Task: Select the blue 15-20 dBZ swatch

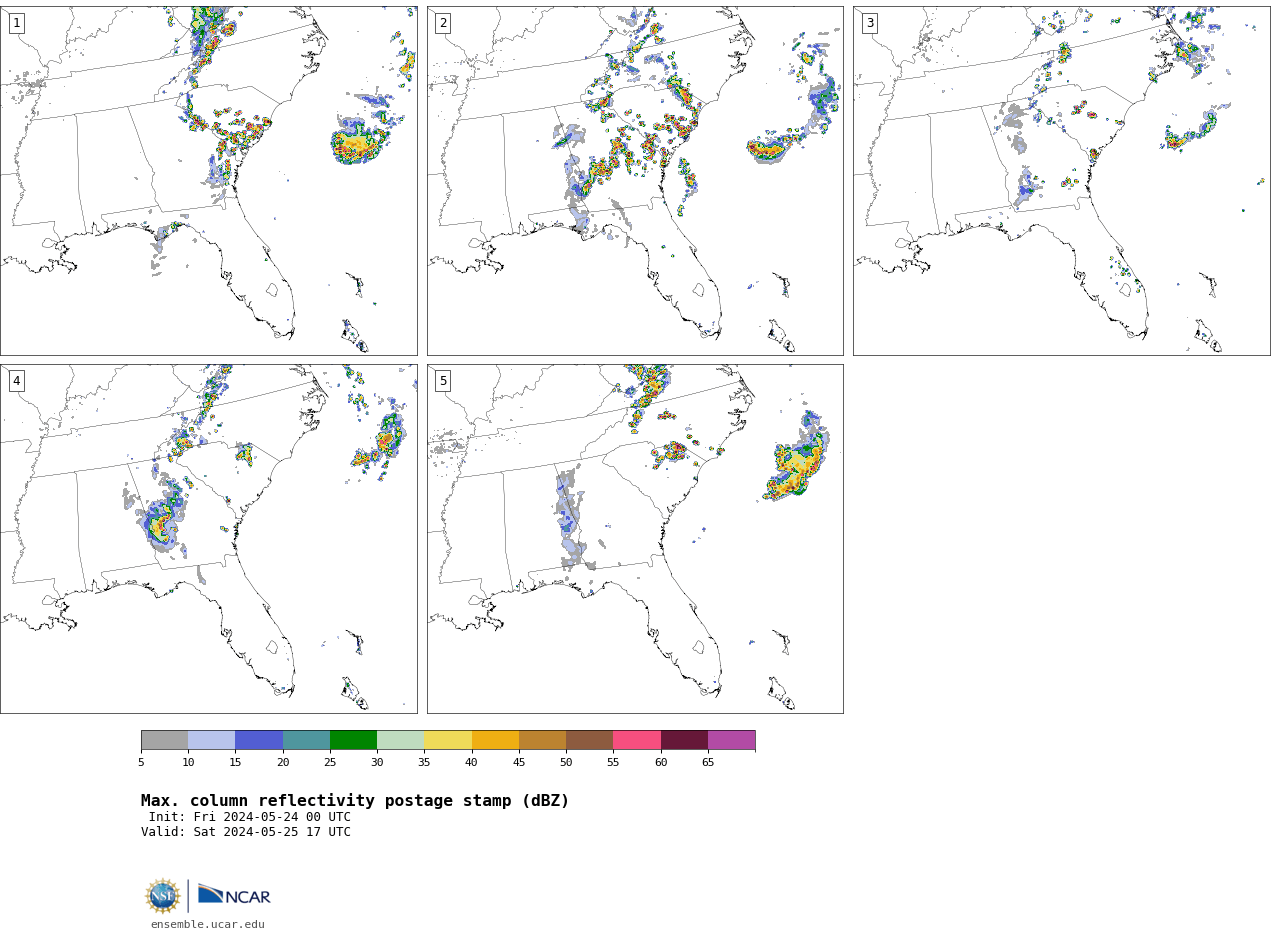Action: (x=259, y=740)
